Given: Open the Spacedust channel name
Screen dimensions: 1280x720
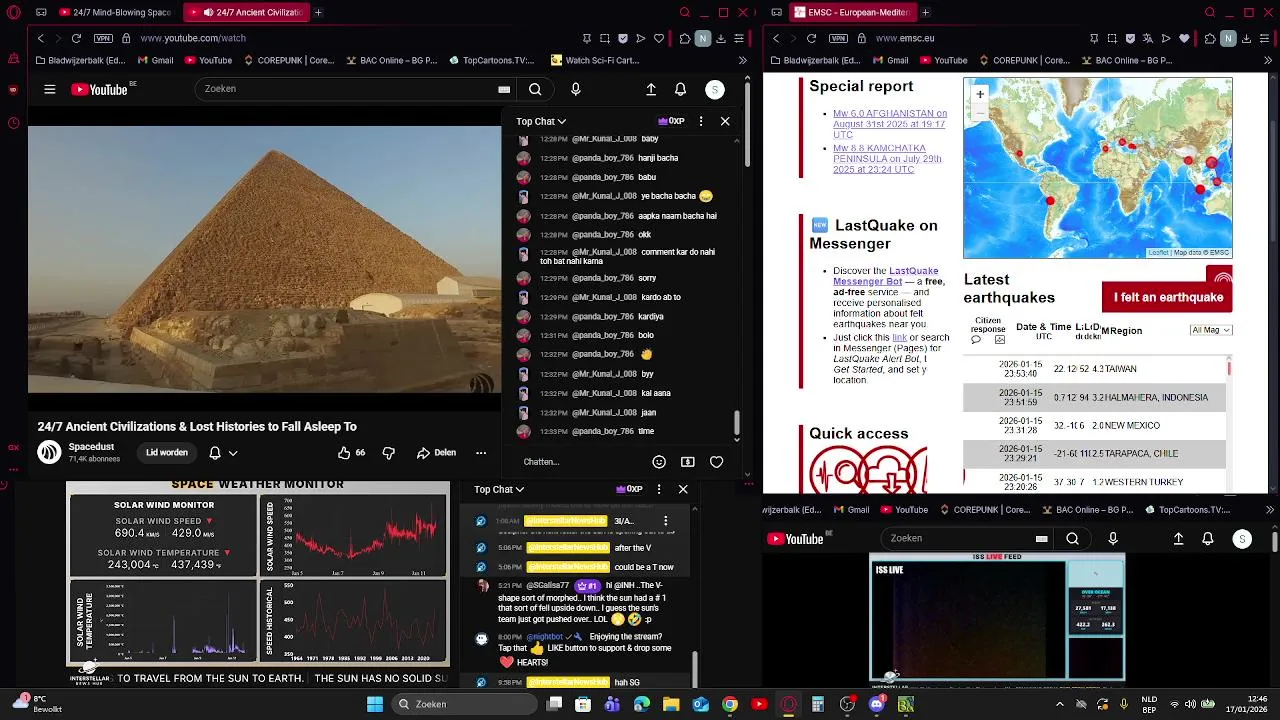Looking at the screenshot, I should pos(91,446).
